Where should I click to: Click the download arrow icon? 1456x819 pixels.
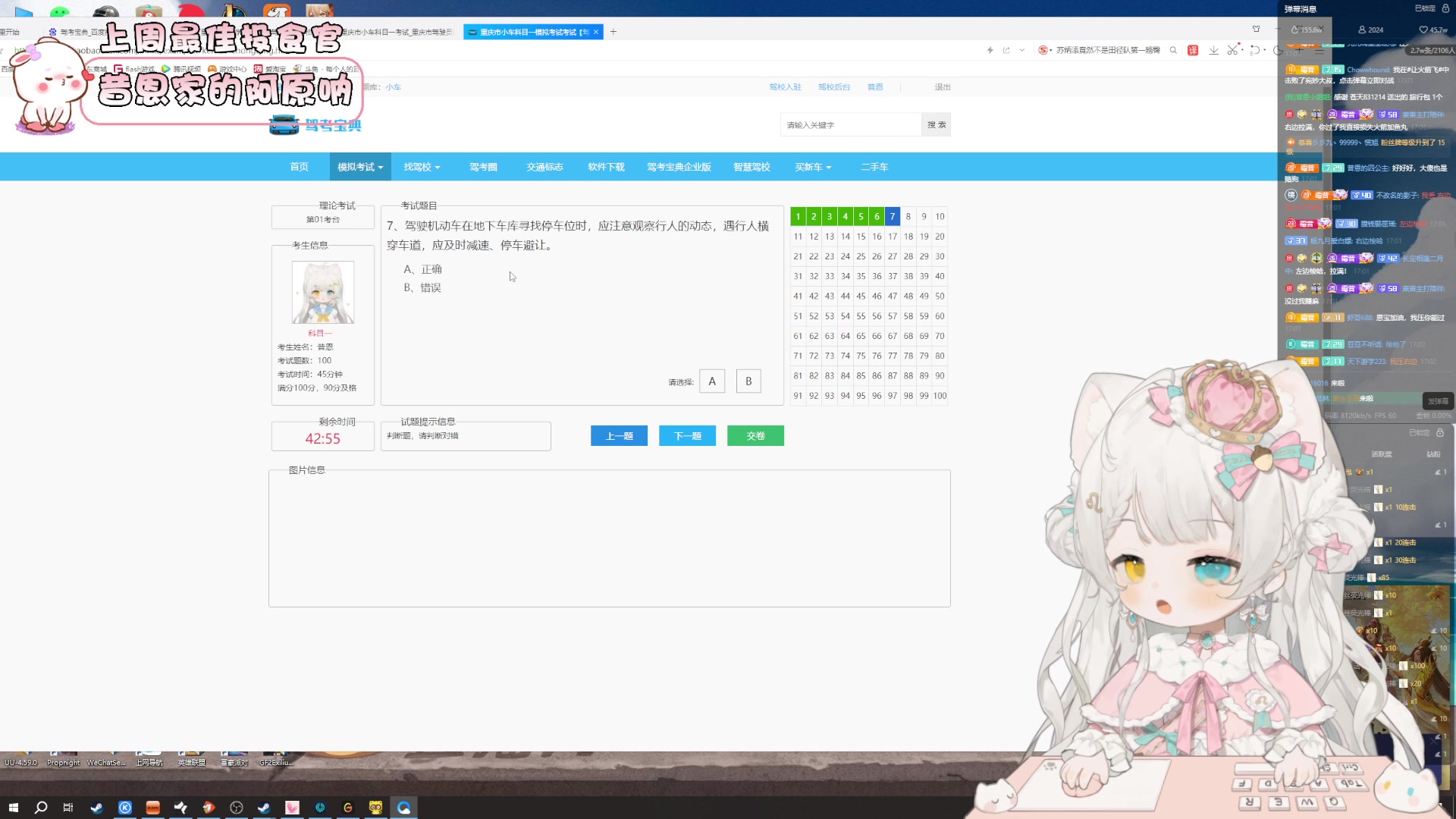pyautogui.click(x=1213, y=50)
